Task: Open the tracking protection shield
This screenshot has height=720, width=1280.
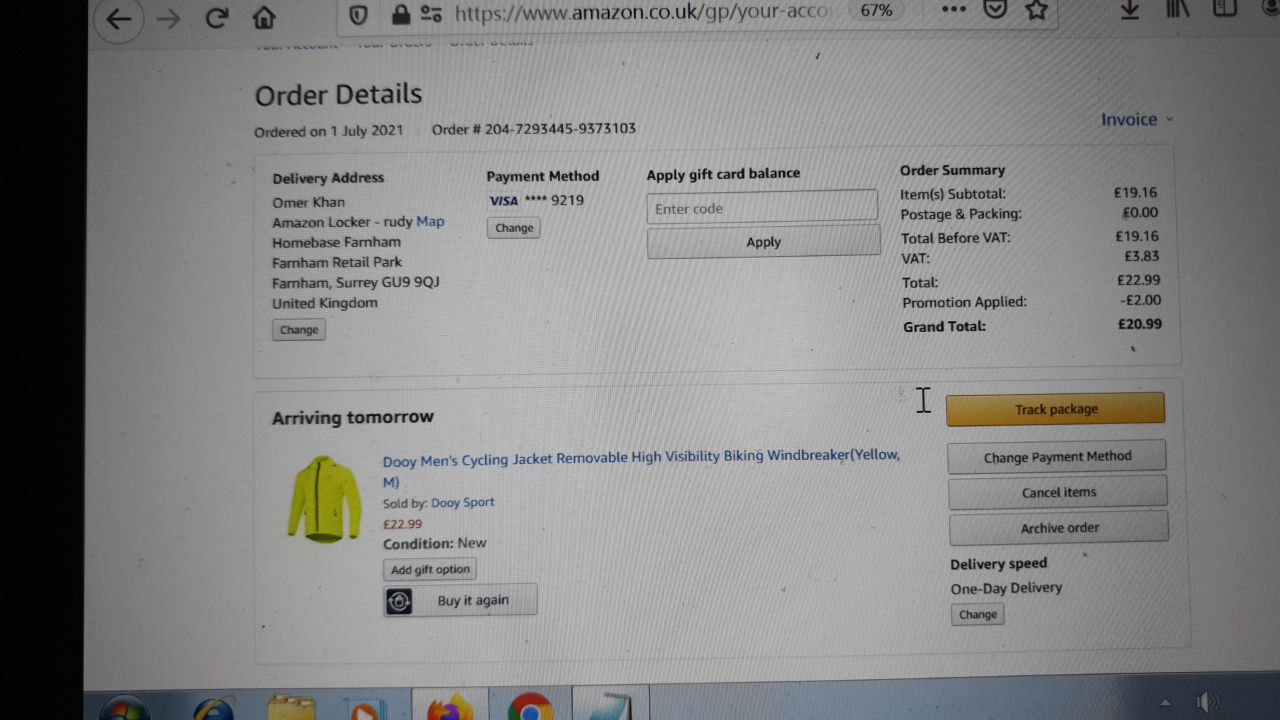Action: 358,14
